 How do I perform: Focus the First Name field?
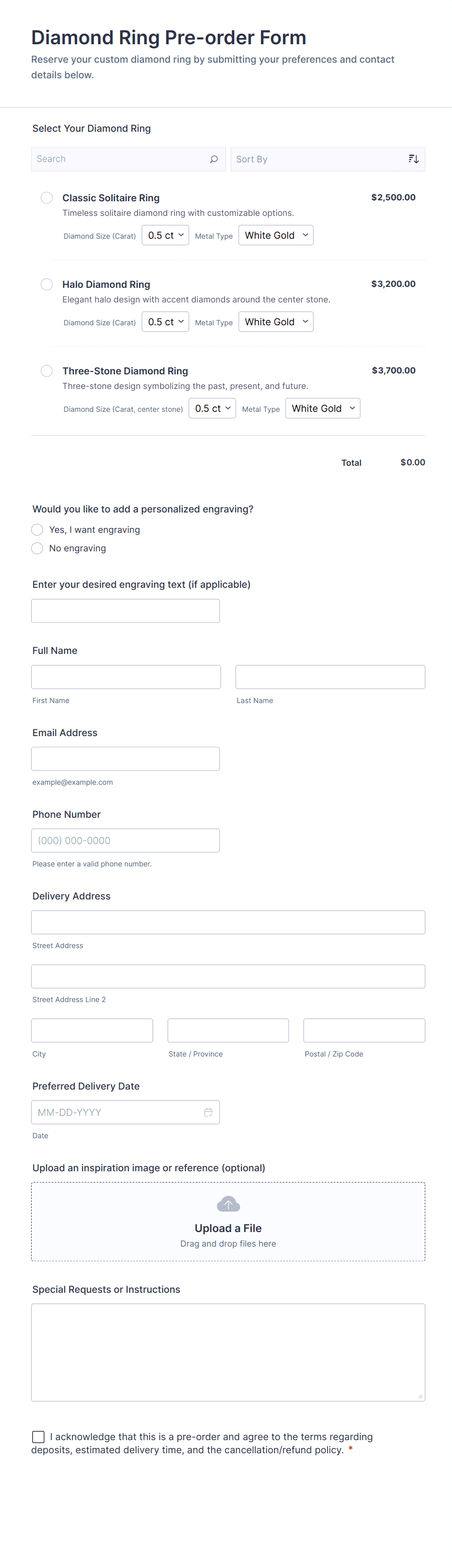126,677
